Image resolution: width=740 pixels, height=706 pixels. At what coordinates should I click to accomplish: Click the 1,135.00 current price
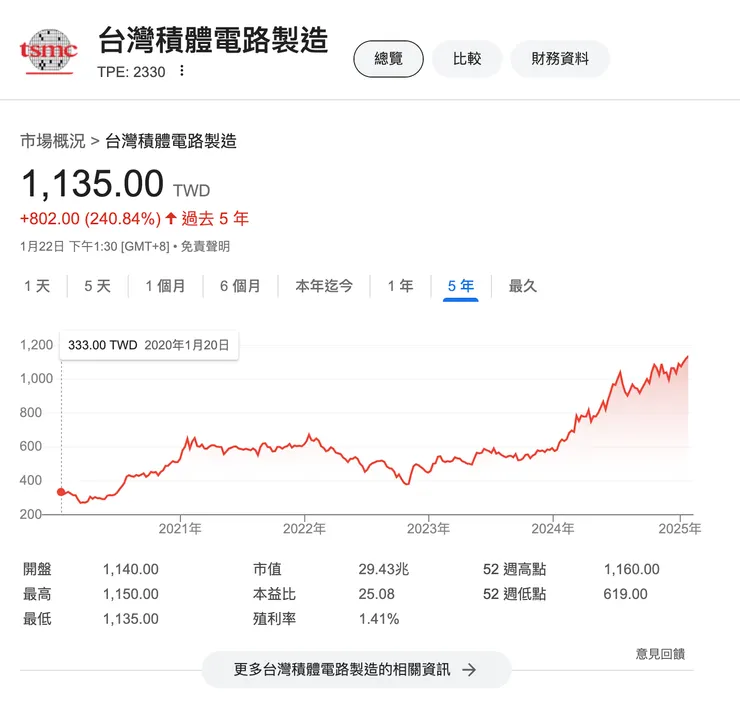92,184
